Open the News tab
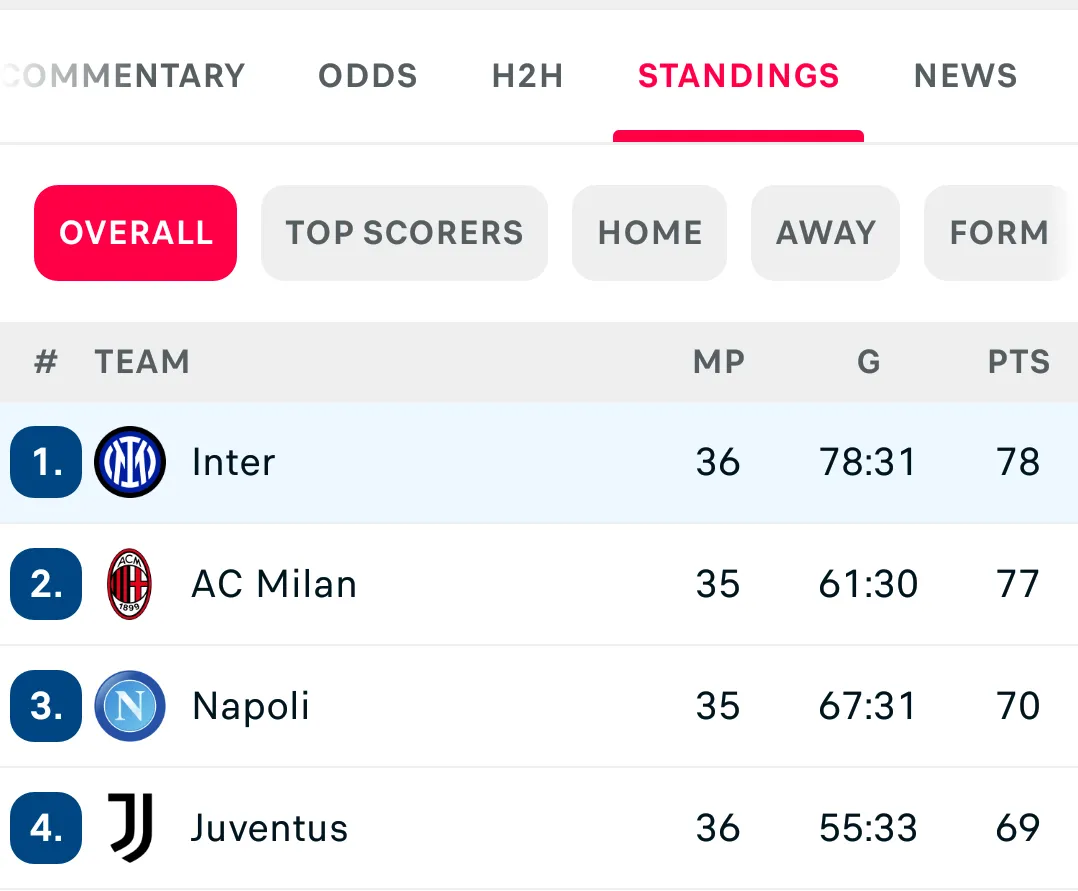 [966, 76]
